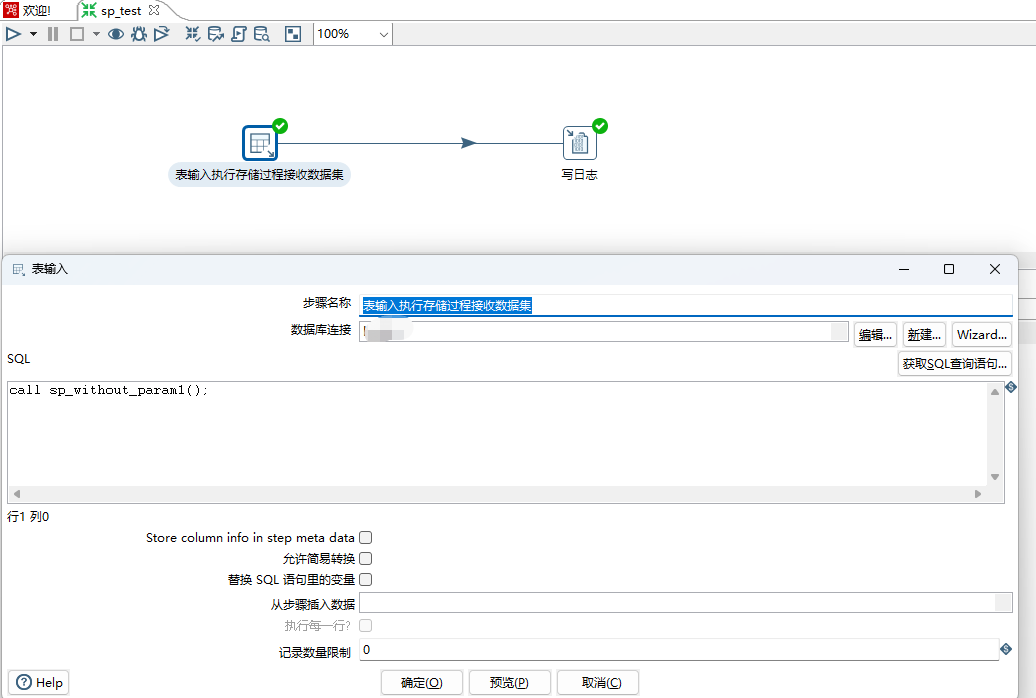Open the connection Wizard...
The image size is (1036, 698).
click(982, 334)
